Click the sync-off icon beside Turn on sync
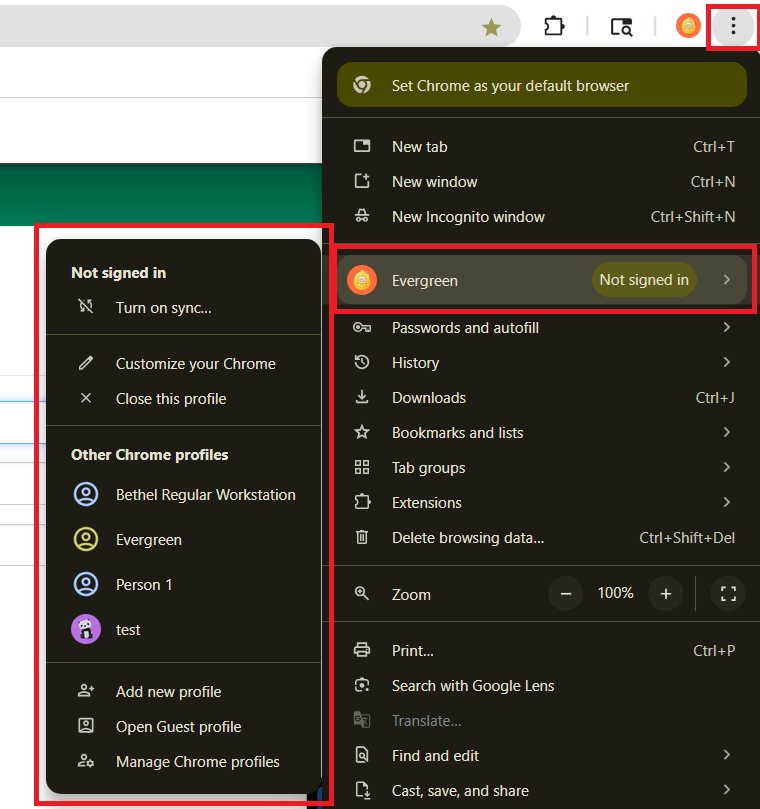This screenshot has height=809, width=760. [x=86, y=306]
